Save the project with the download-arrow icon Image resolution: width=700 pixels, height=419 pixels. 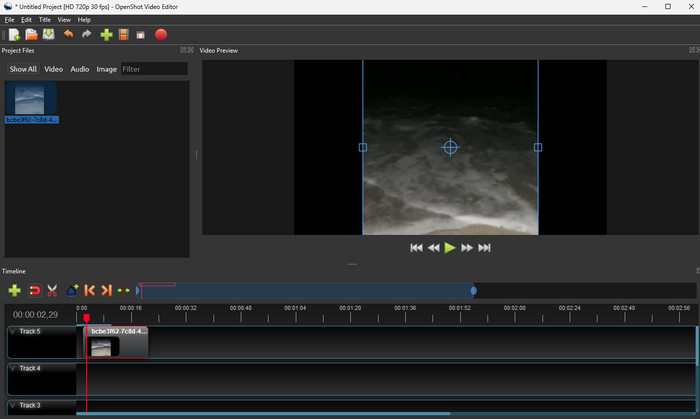pyautogui.click(x=48, y=34)
